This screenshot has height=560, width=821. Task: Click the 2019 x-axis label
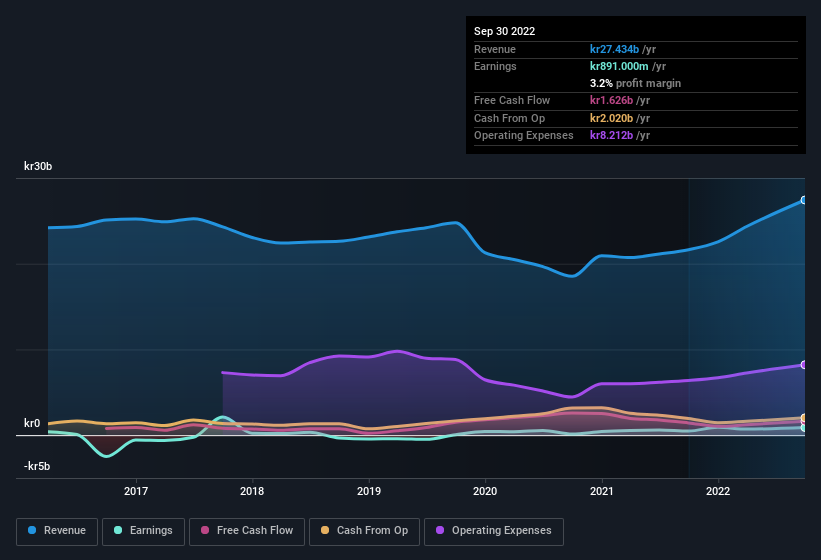(369, 491)
